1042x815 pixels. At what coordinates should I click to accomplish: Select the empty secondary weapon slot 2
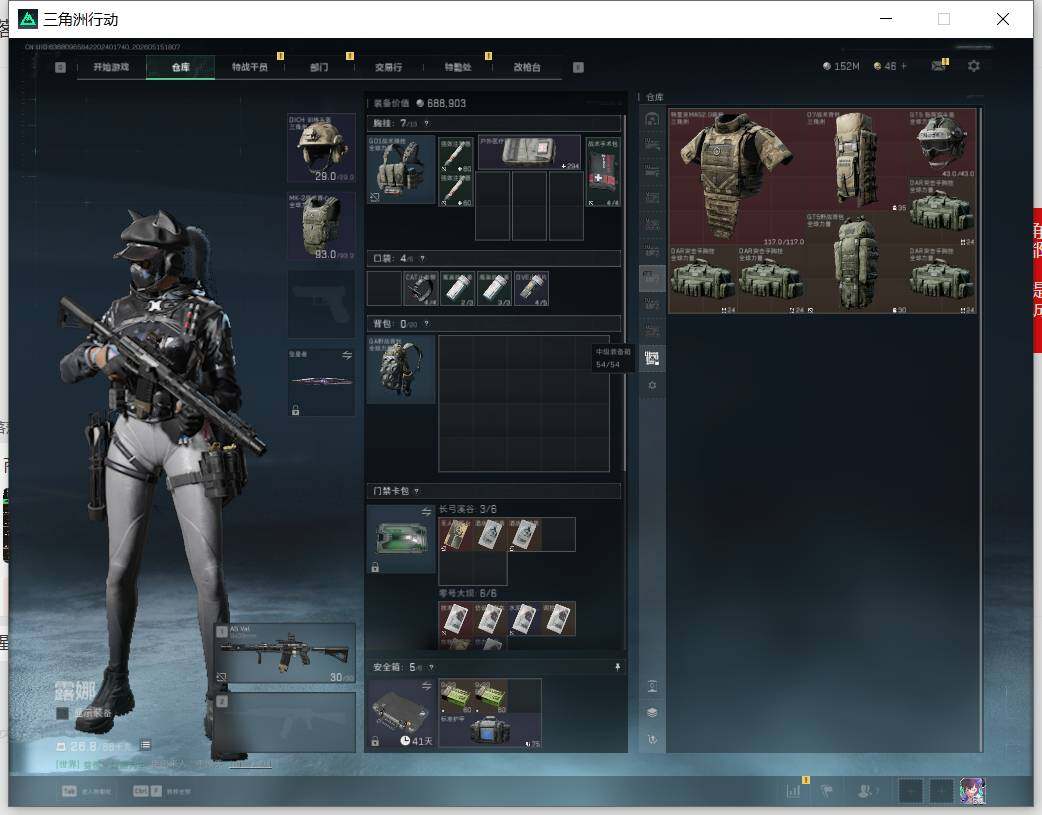(285, 722)
